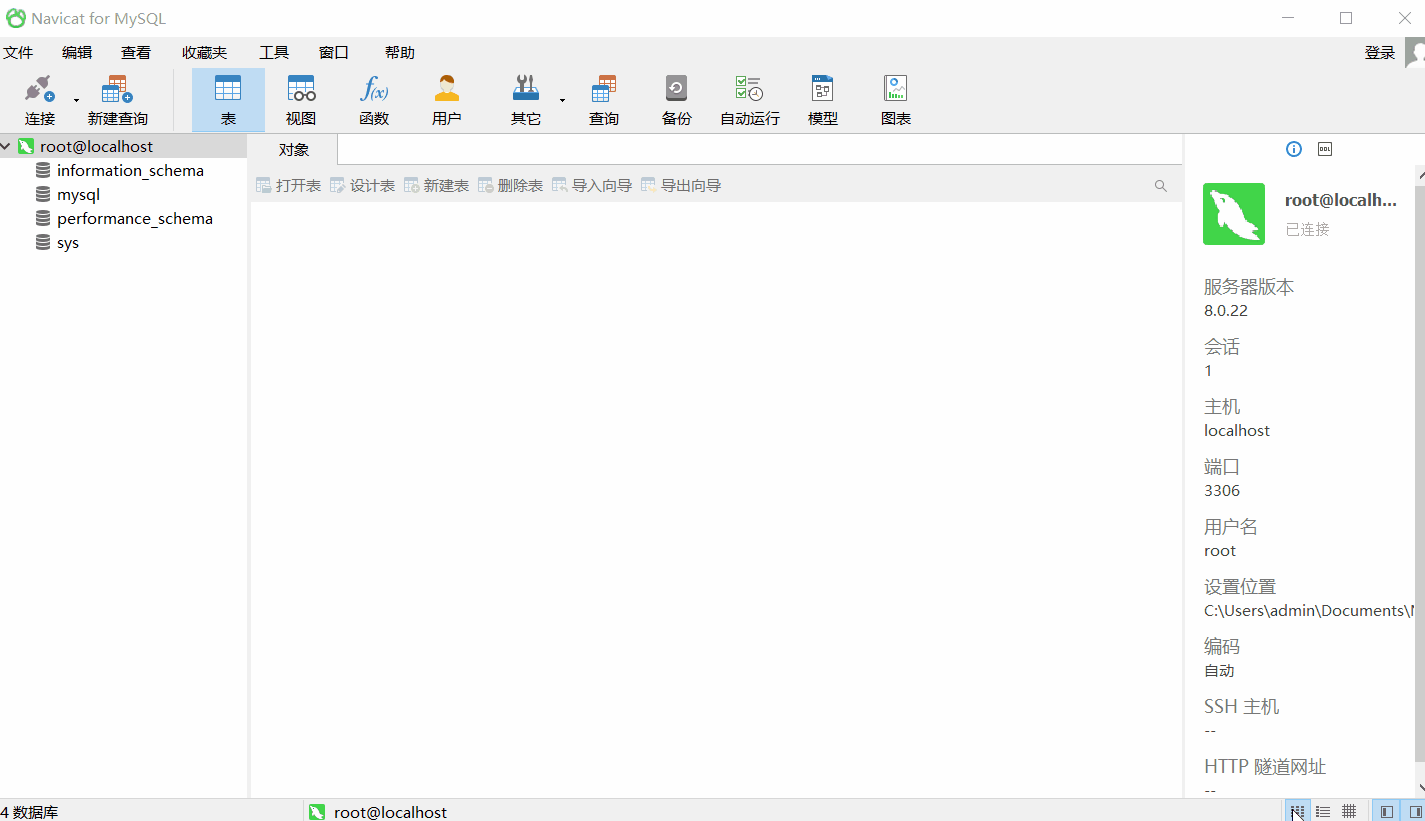Open the 文件 menu
The width and height of the screenshot is (1425, 821).
tap(18, 53)
